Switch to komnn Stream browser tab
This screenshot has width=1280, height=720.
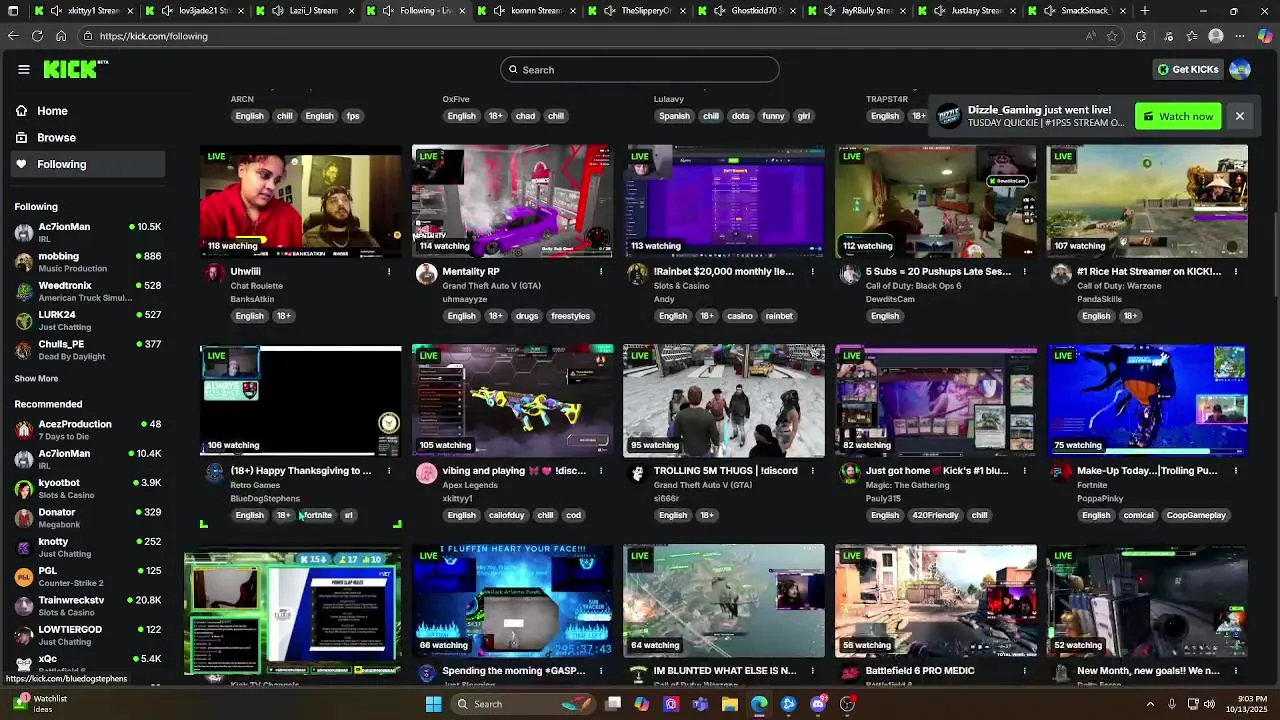pos(526,11)
